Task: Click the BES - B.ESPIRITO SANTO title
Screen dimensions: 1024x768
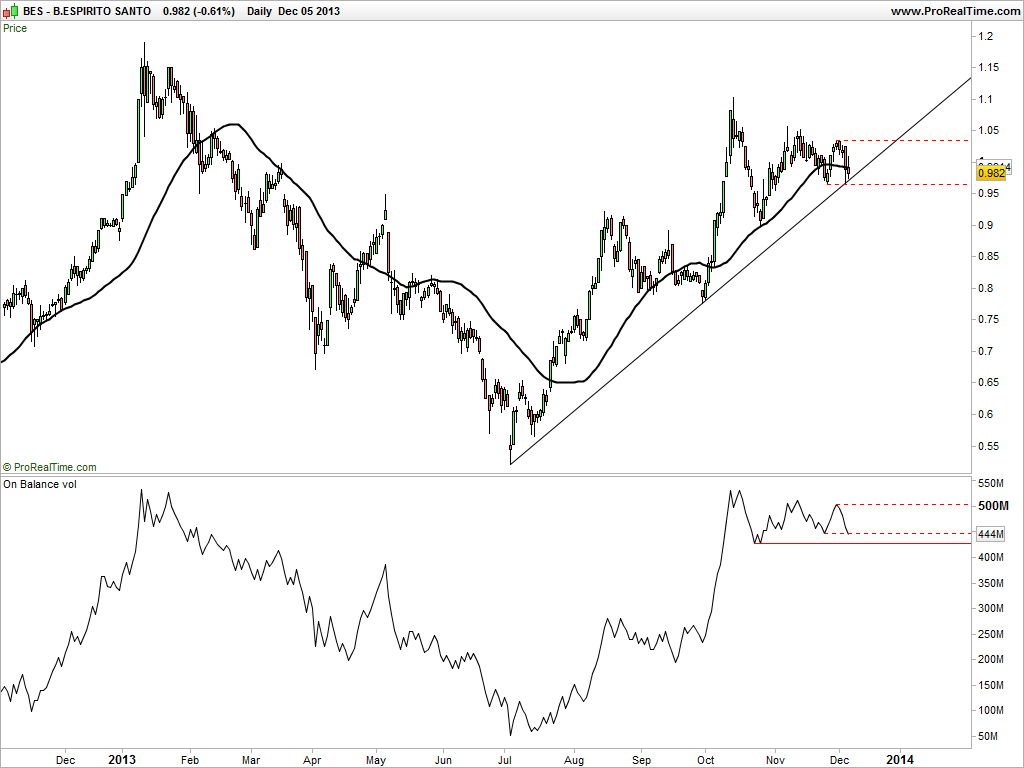Action: [87, 11]
